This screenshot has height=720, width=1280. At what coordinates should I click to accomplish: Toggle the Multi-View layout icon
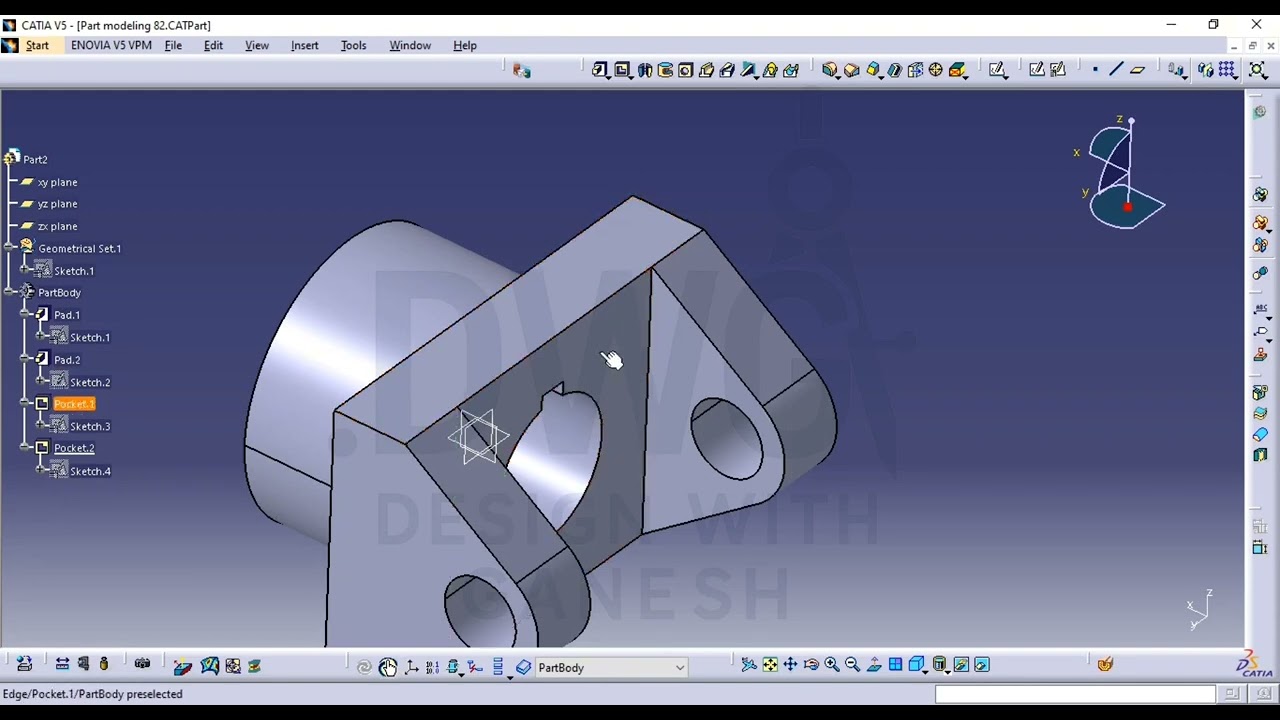[895, 665]
